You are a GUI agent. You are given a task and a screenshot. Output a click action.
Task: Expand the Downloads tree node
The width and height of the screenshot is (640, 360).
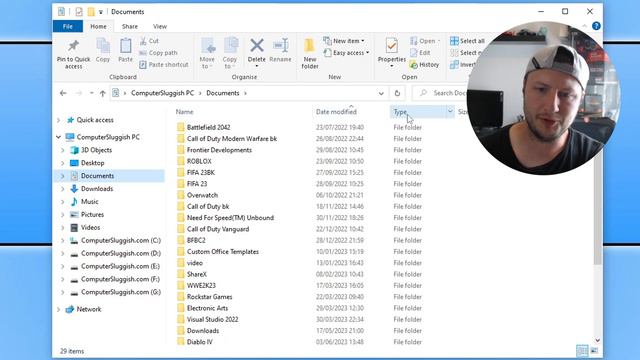[x=63, y=189]
